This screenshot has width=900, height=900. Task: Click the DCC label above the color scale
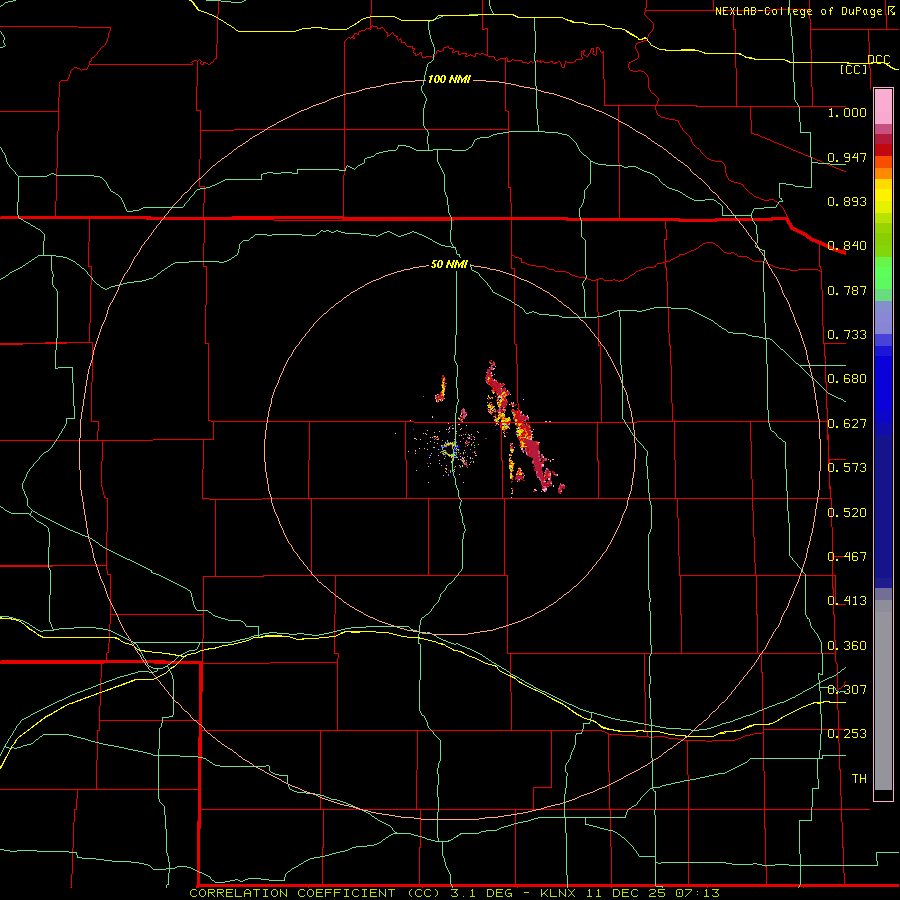point(878,59)
